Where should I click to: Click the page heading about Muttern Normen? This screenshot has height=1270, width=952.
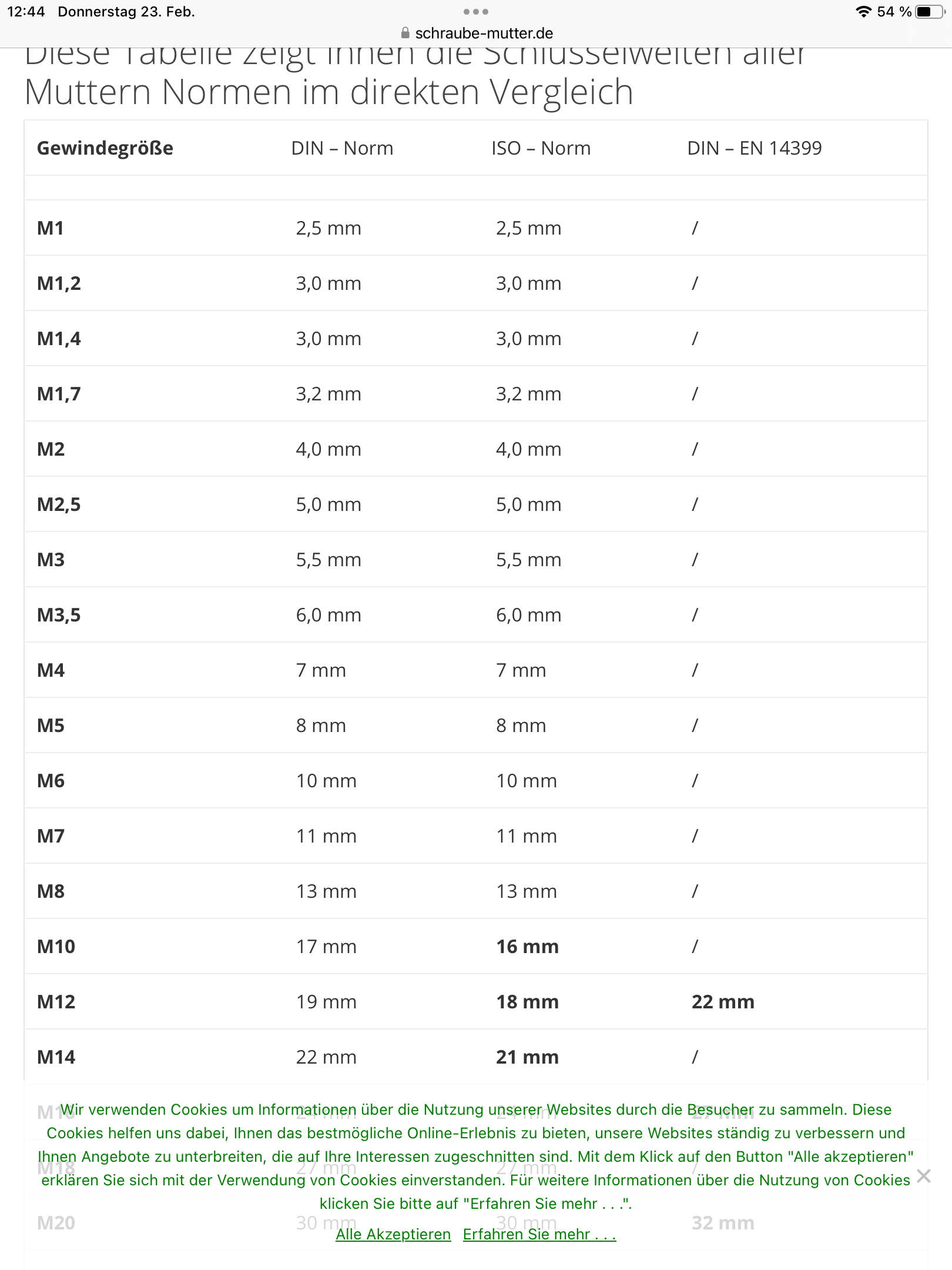pos(329,92)
